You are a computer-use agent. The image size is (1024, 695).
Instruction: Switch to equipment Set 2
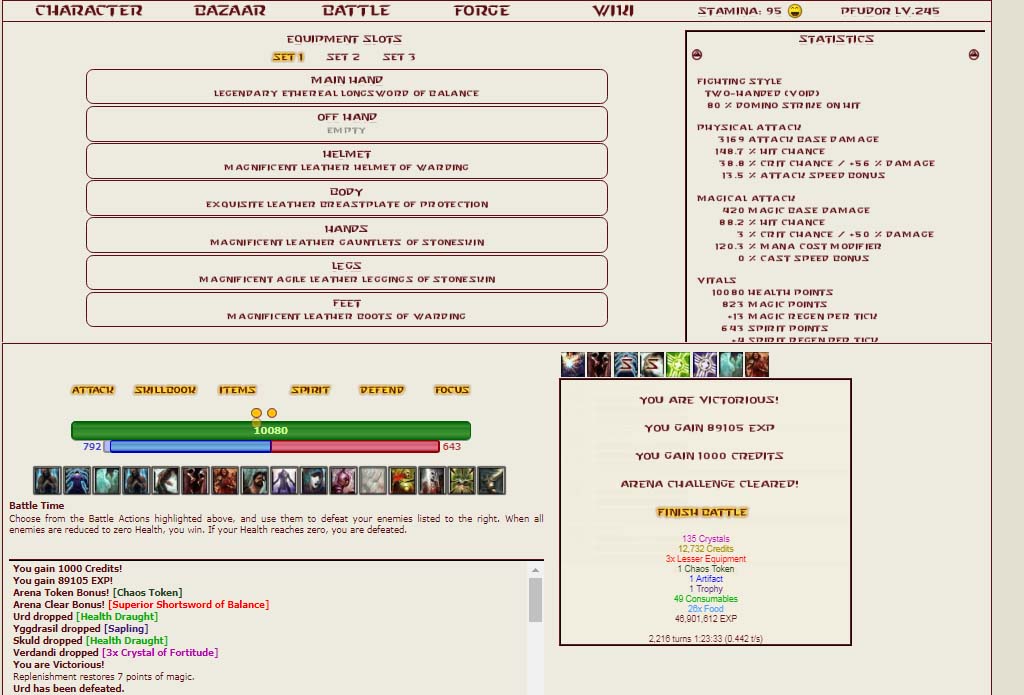(343, 57)
